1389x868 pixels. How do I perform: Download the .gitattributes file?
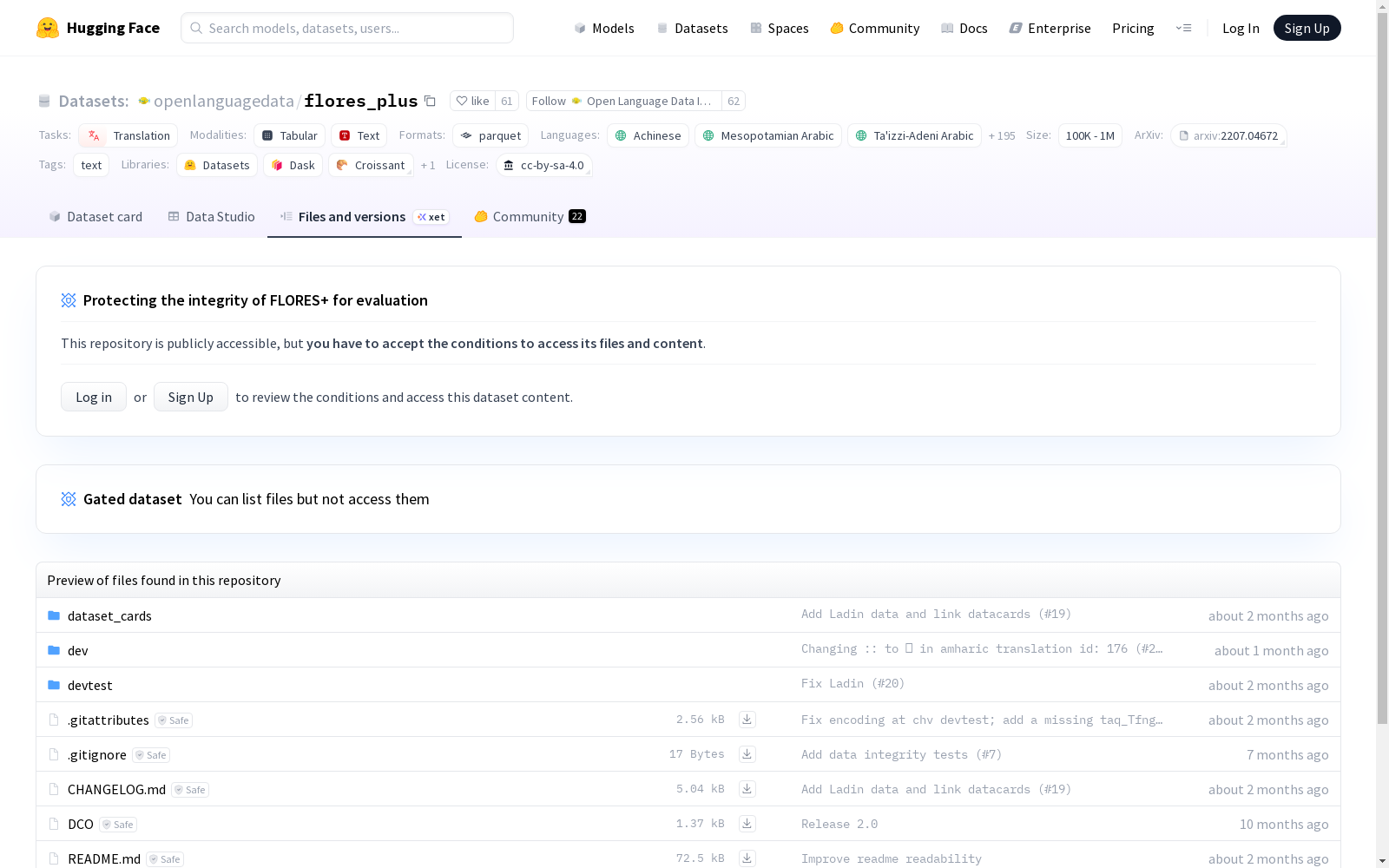(x=747, y=719)
